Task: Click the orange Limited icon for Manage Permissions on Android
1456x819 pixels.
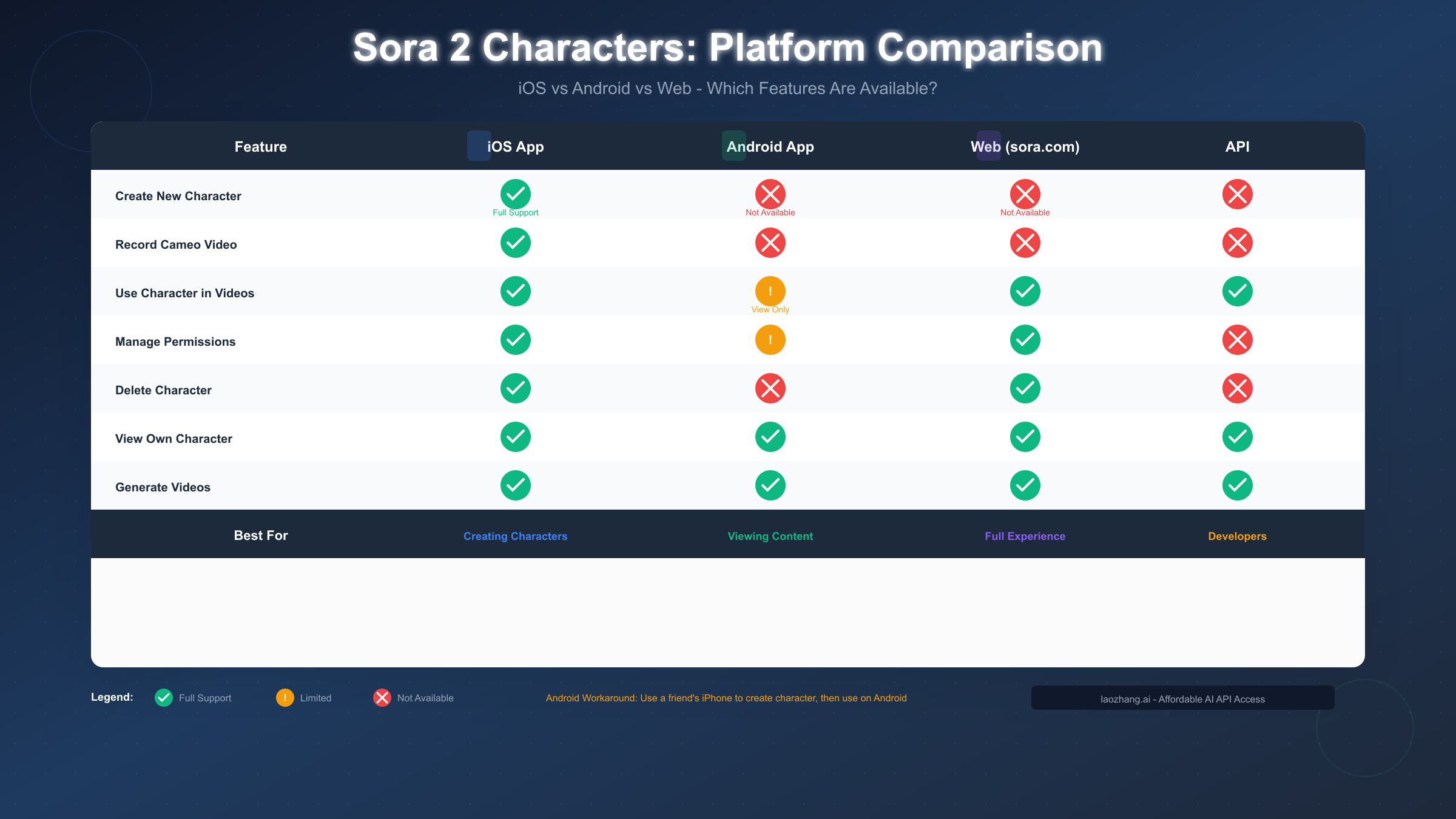Action: (x=770, y=340)
